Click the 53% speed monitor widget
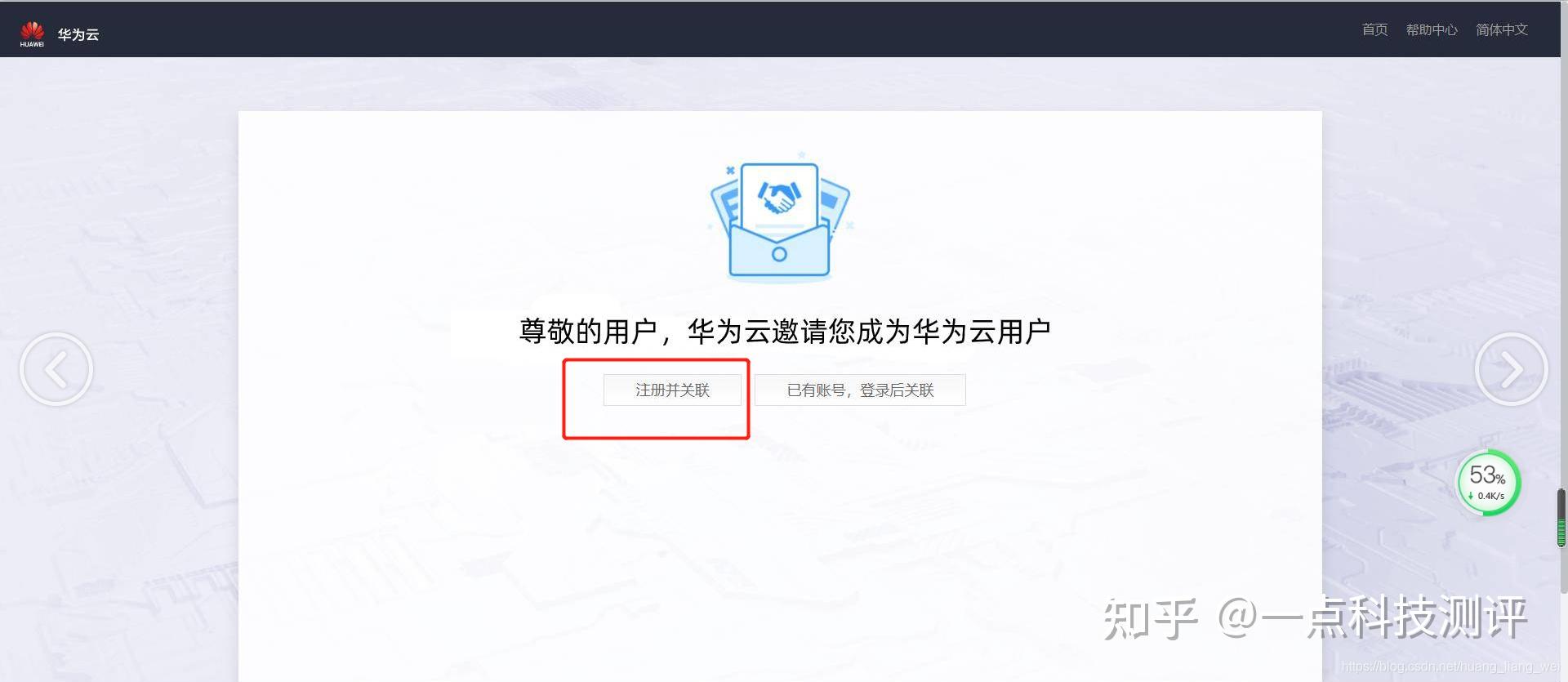Screen dimensions: 1568x682 click(1488, 483)
